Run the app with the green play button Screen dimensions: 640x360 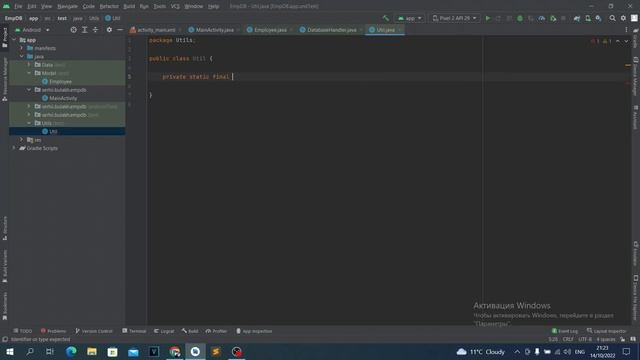coord(488,18)
